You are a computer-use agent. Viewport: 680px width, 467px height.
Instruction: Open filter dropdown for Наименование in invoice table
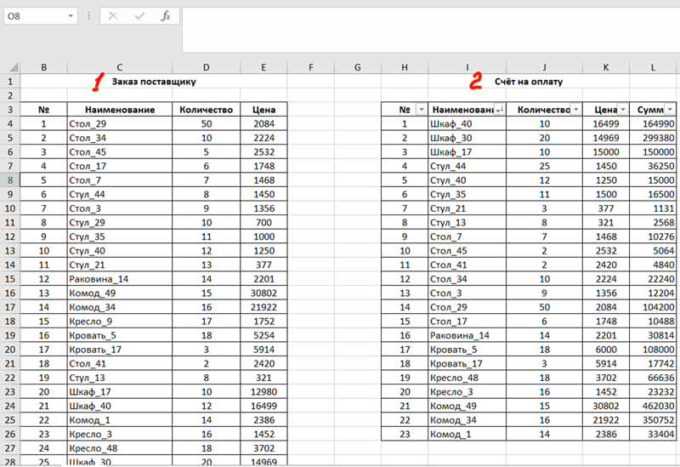pos(500,110)
